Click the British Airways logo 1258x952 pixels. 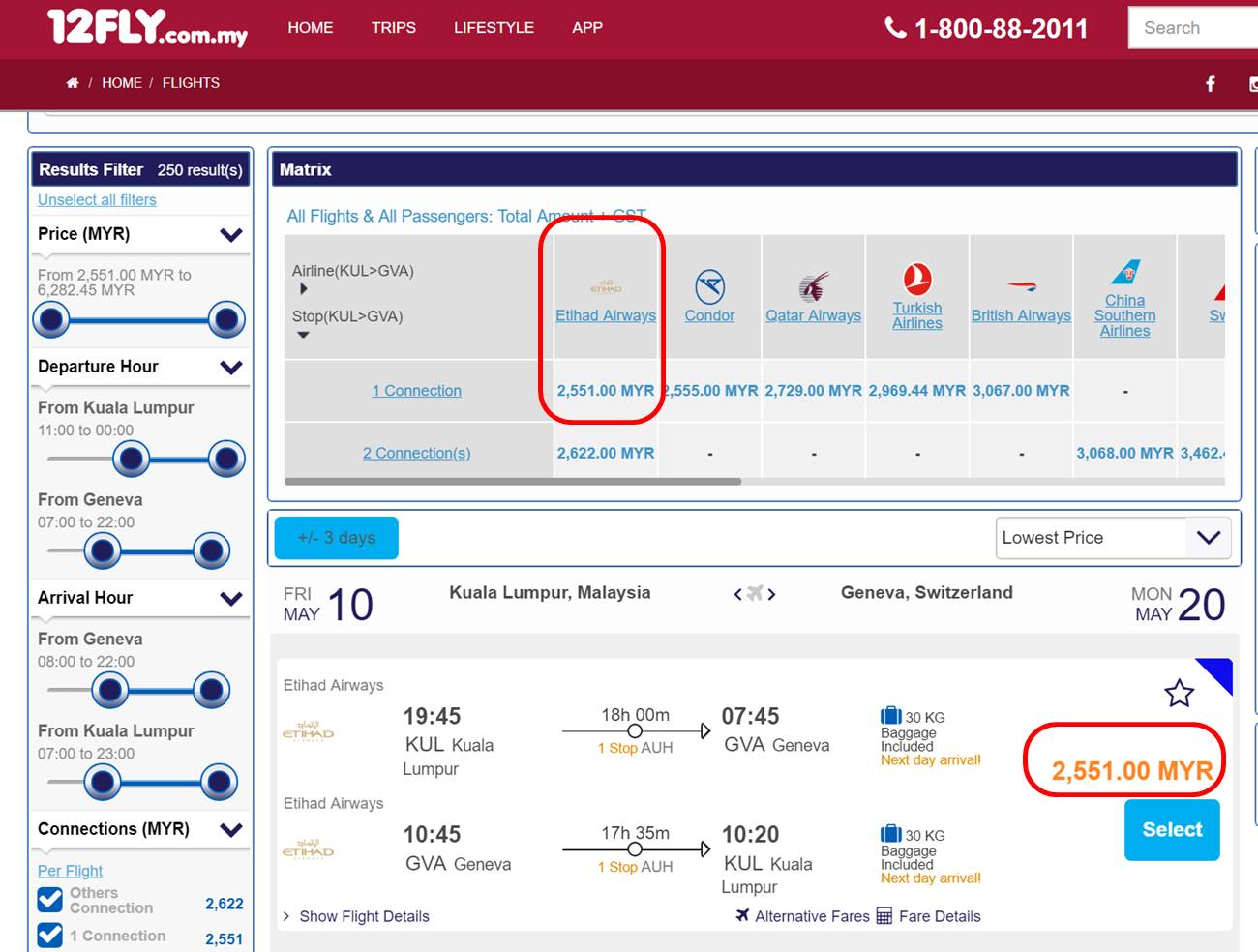tap(1021, 286)
